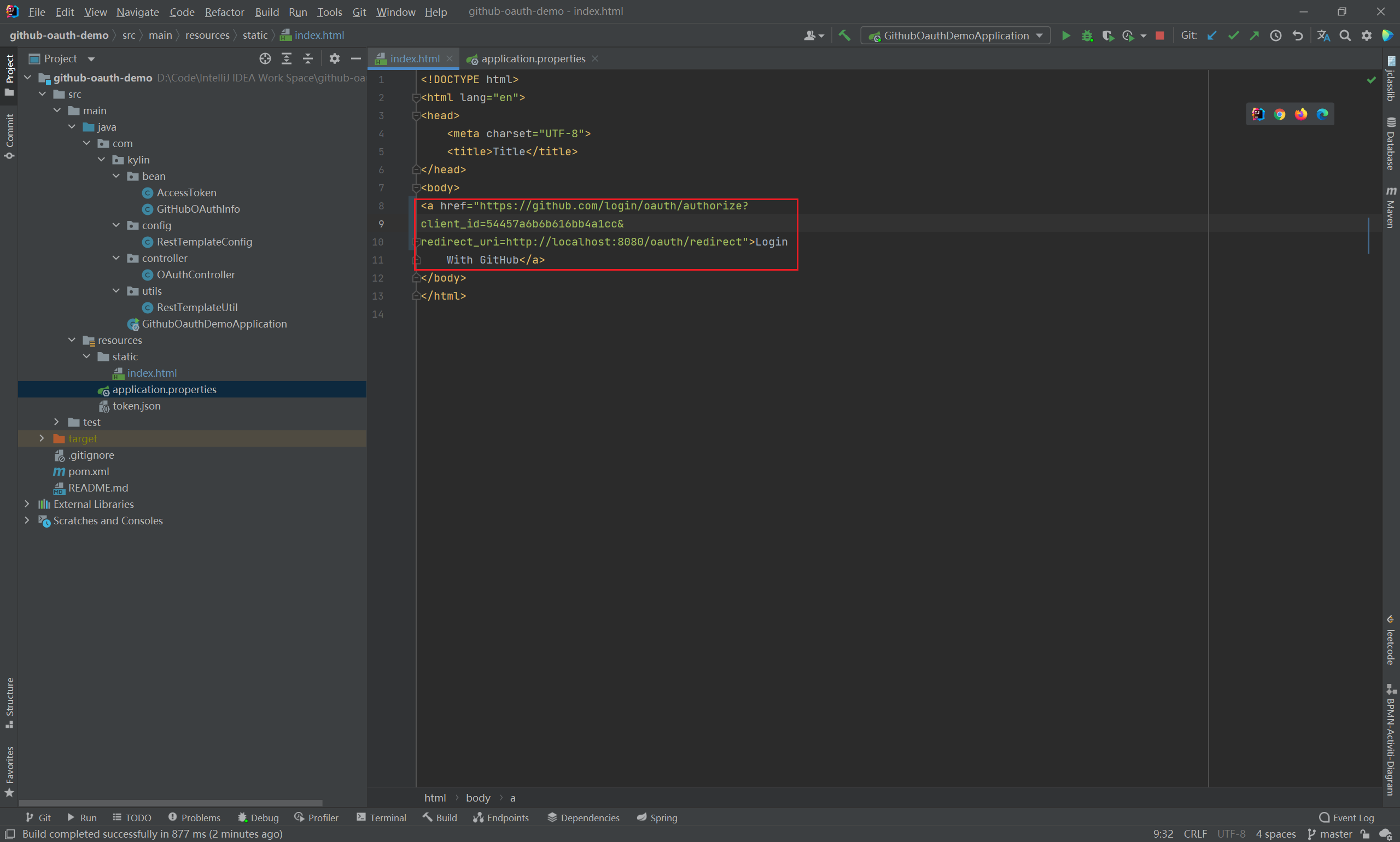Switch to application.properties editor tab
The image size is (1400, 842).
pos(532,59)
